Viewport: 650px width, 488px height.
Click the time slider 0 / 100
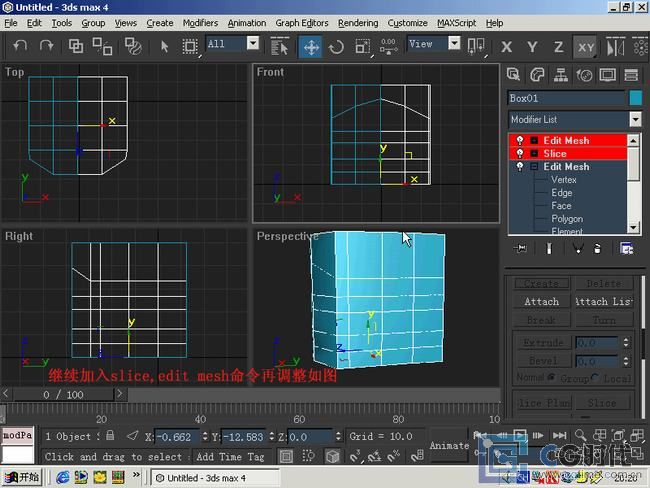click(63, 394)
